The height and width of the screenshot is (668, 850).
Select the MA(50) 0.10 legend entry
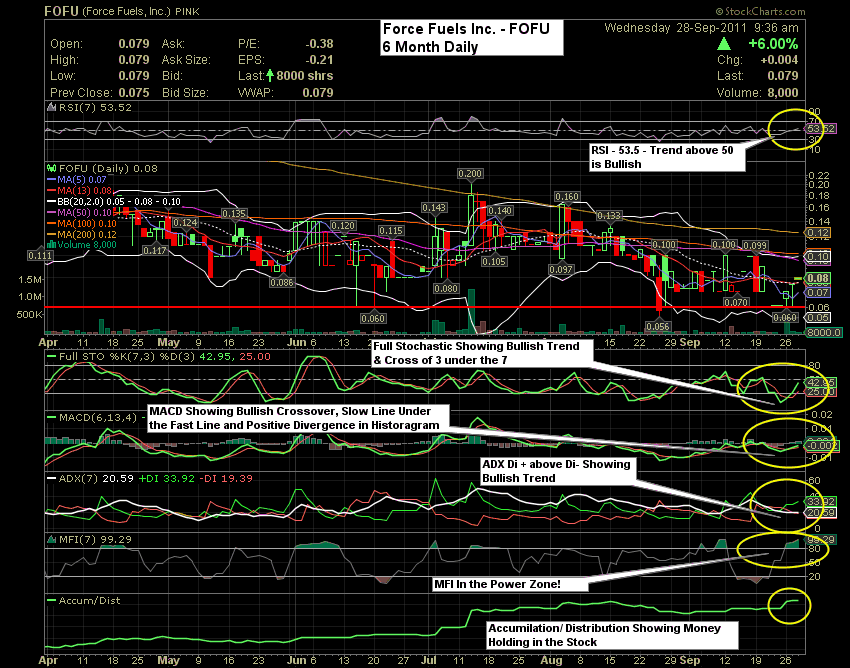point(79,213)
